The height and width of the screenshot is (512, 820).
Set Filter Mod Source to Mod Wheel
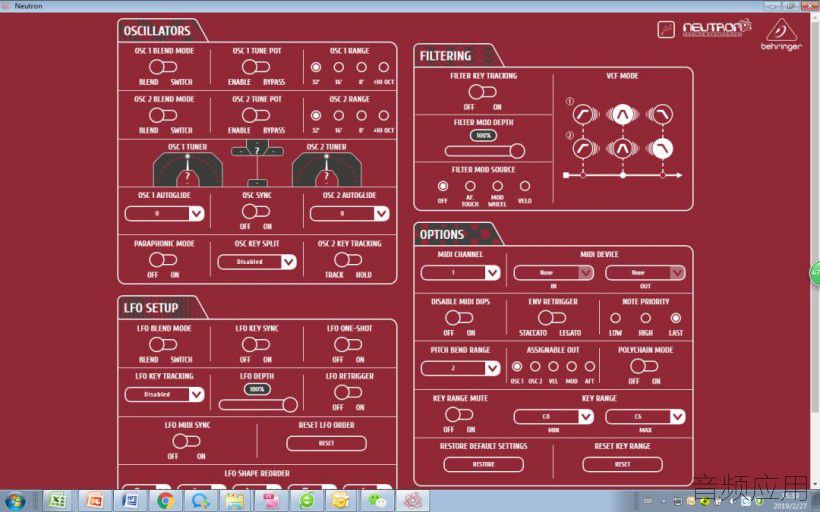(497, 186)
